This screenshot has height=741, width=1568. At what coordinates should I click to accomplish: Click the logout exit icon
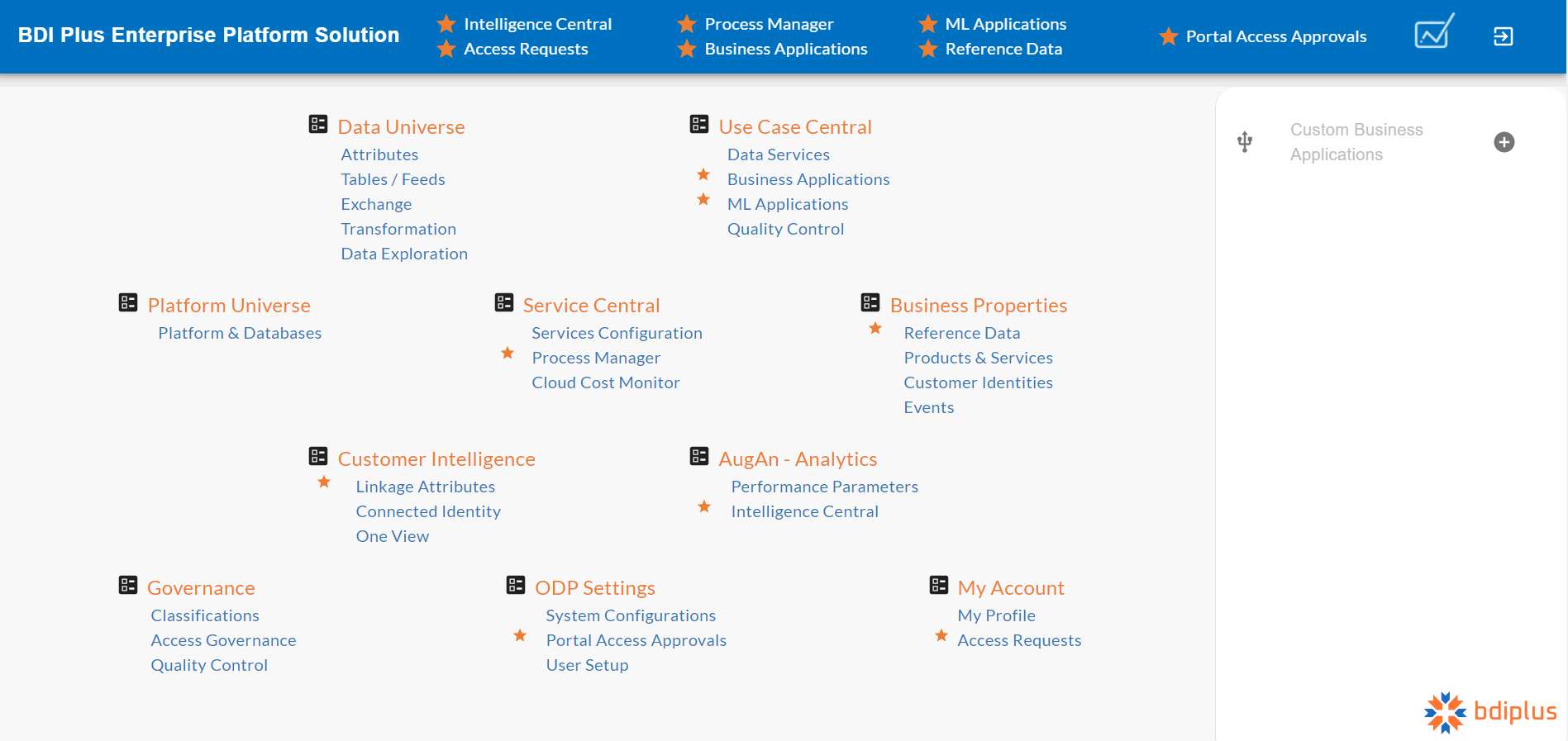1503,36
